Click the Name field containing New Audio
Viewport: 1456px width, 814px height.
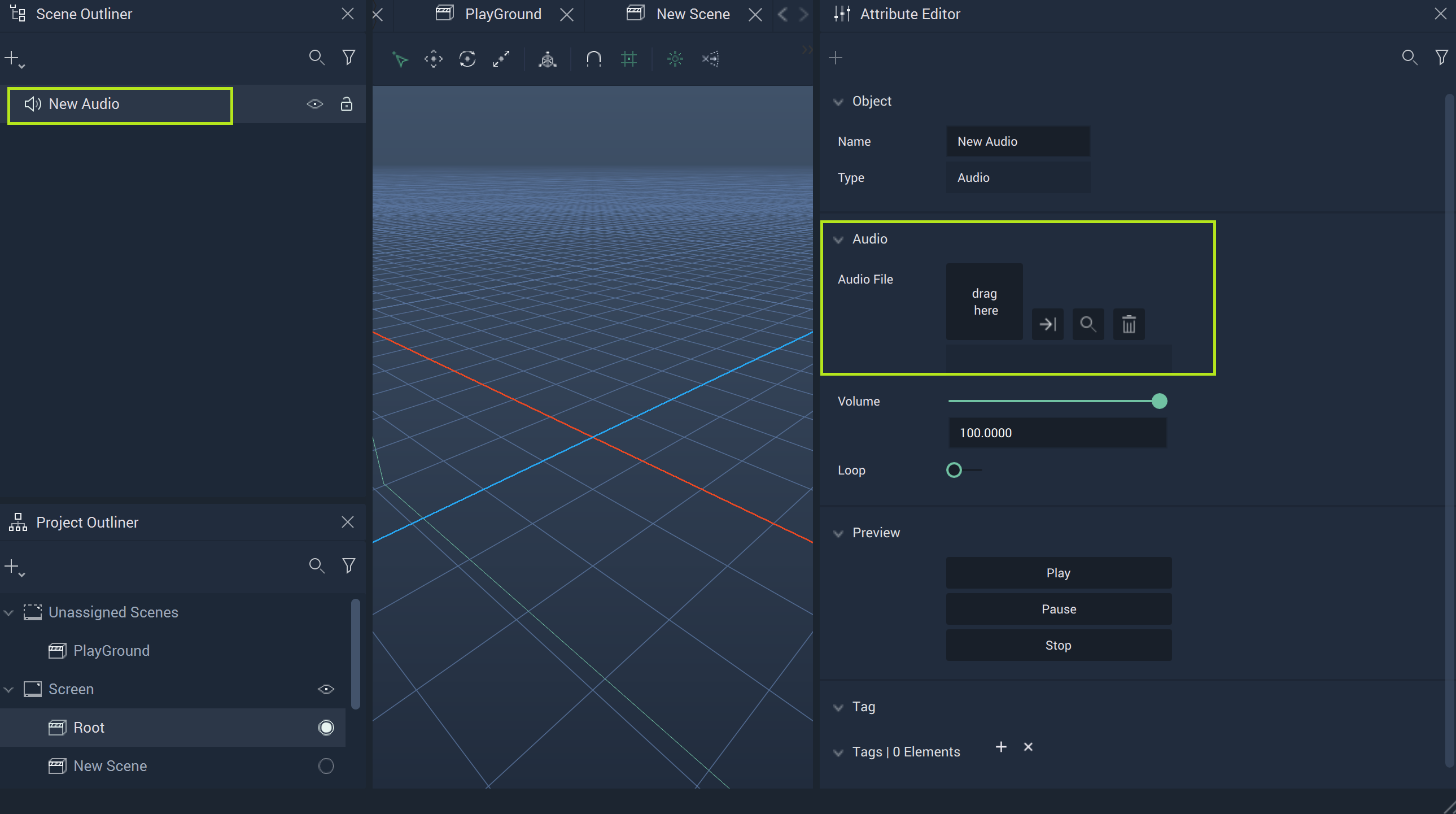tap(1018, 141)
